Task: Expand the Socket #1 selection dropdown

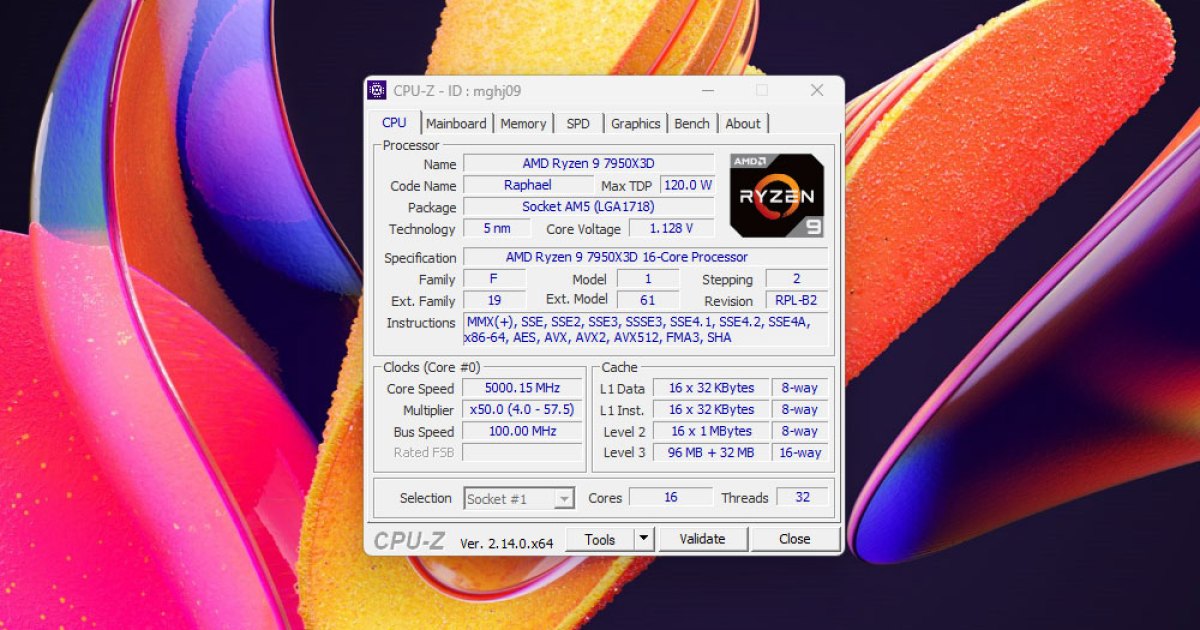Action: 564,499
